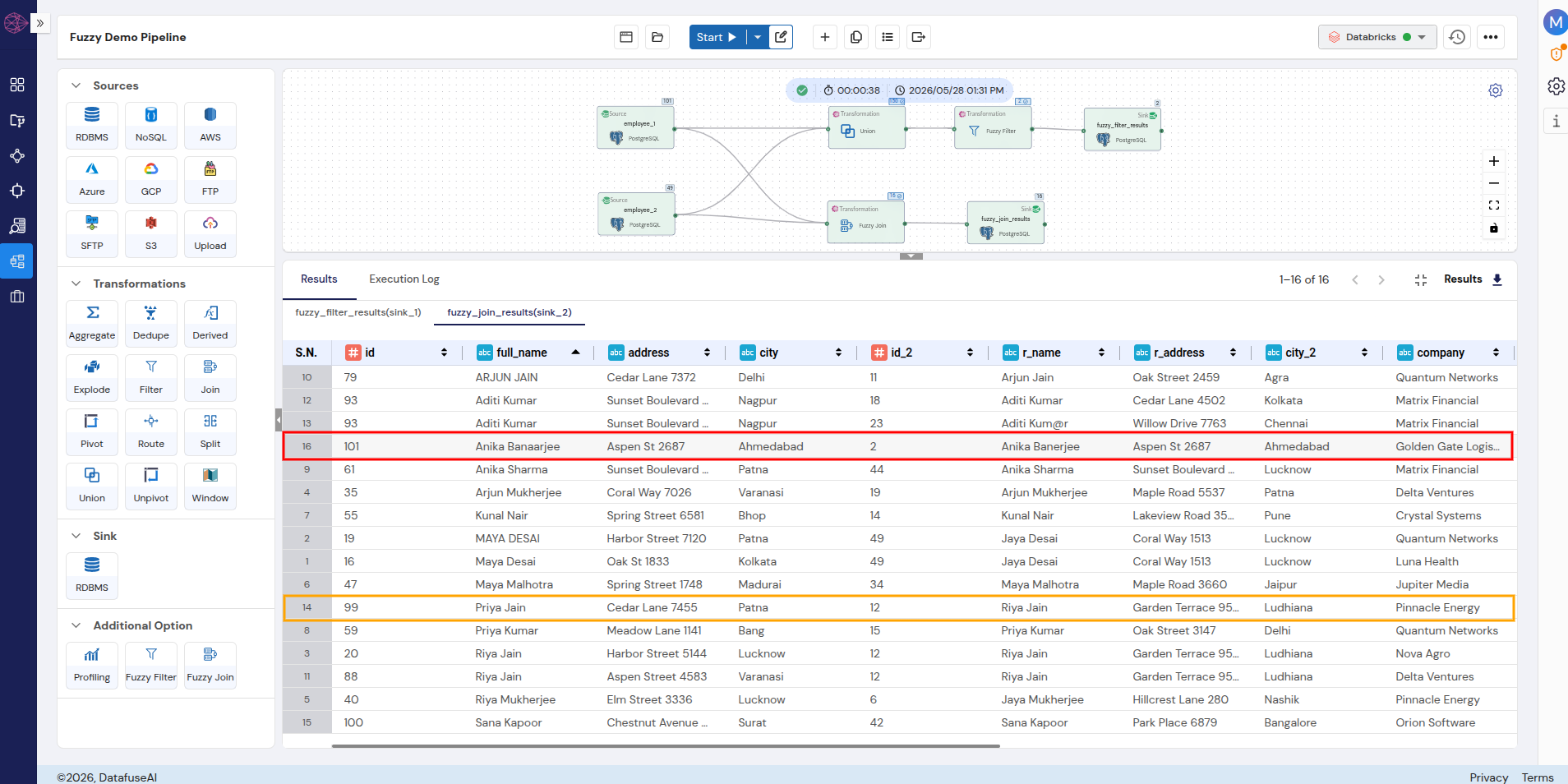
Task: Select the Fuzzy Join palette option
Action: pyautogui.click(x=210, y=666)
